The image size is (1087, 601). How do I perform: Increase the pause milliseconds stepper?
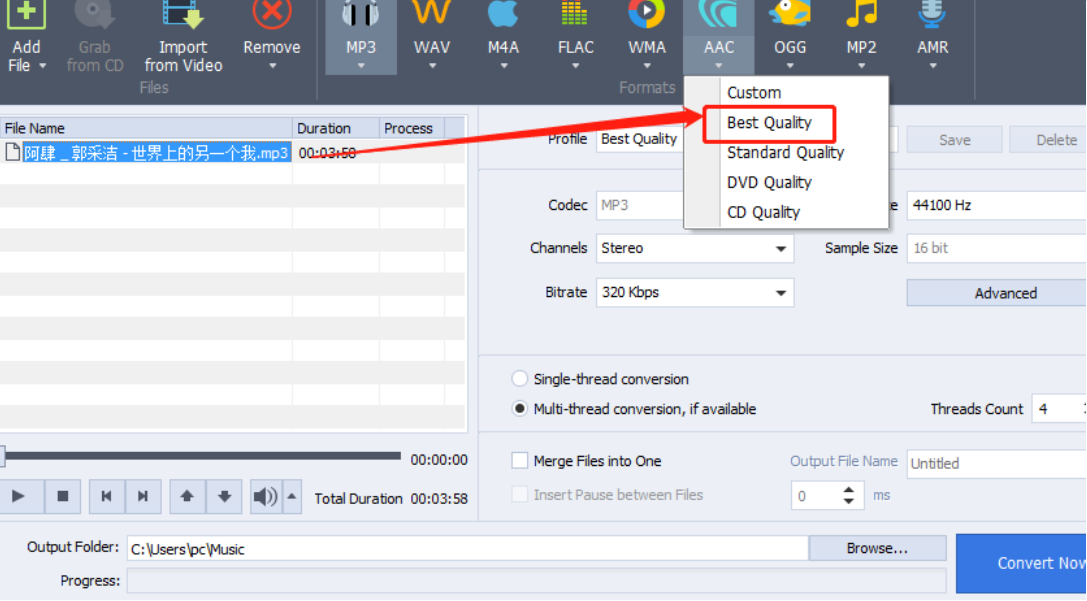(849, 490)
